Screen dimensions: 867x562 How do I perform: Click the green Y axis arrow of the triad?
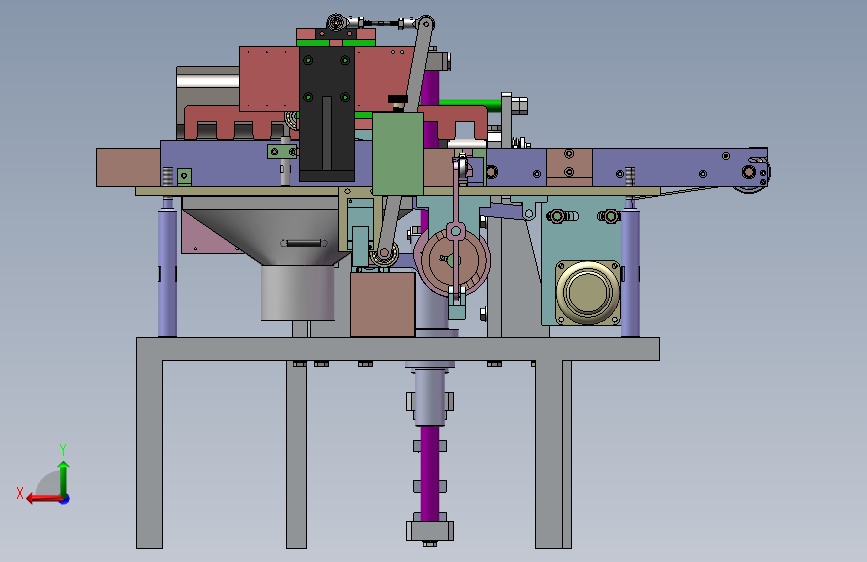[x=64, y=477]
